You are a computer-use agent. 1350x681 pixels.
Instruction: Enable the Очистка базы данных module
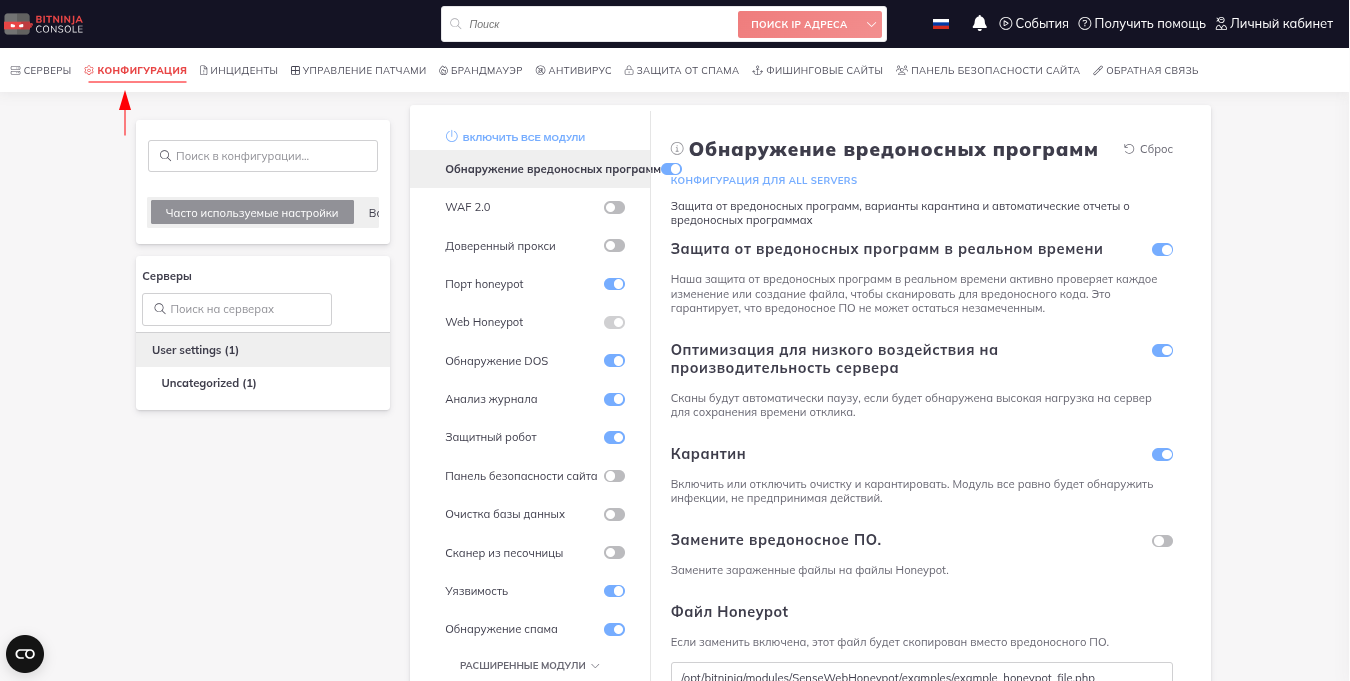click(614, 514)
